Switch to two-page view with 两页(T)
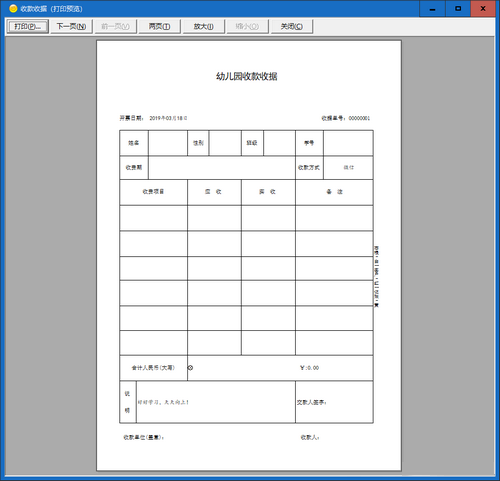Screen dimensions: 500x481 [x=159, y=26]
